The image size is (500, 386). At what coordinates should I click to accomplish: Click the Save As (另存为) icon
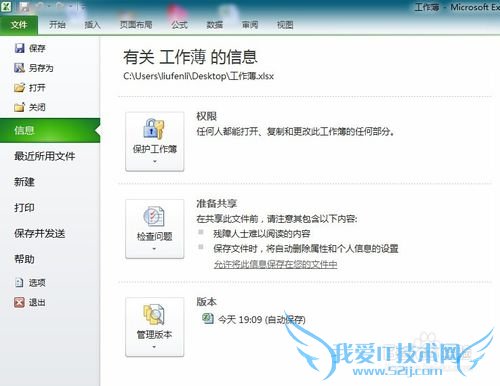(19, 68)
